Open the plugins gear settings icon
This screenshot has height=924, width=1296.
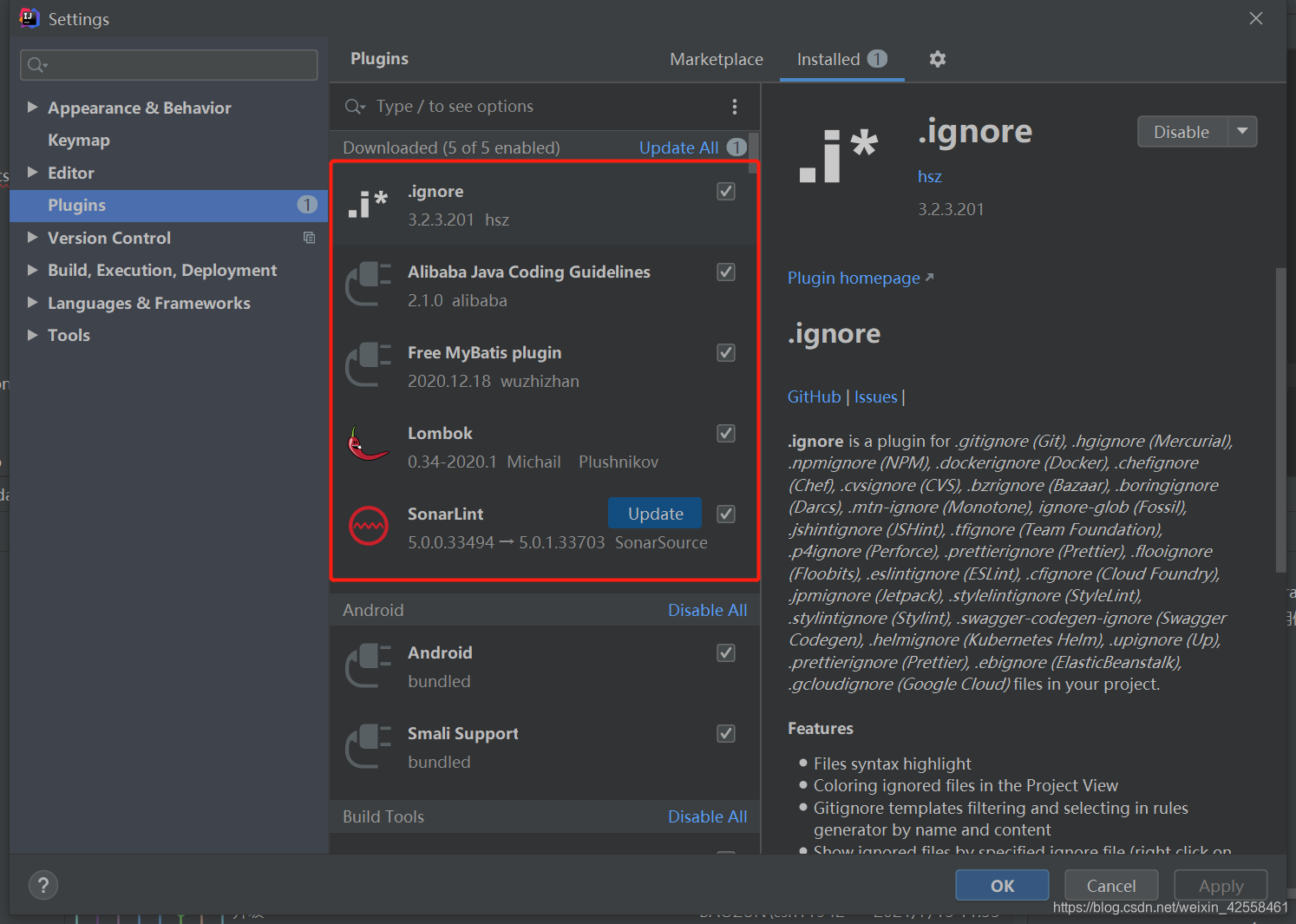coord(937,59)
